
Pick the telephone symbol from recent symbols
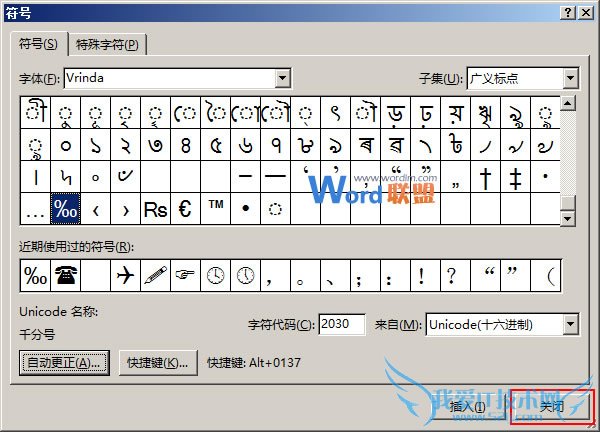click(65, 276)
